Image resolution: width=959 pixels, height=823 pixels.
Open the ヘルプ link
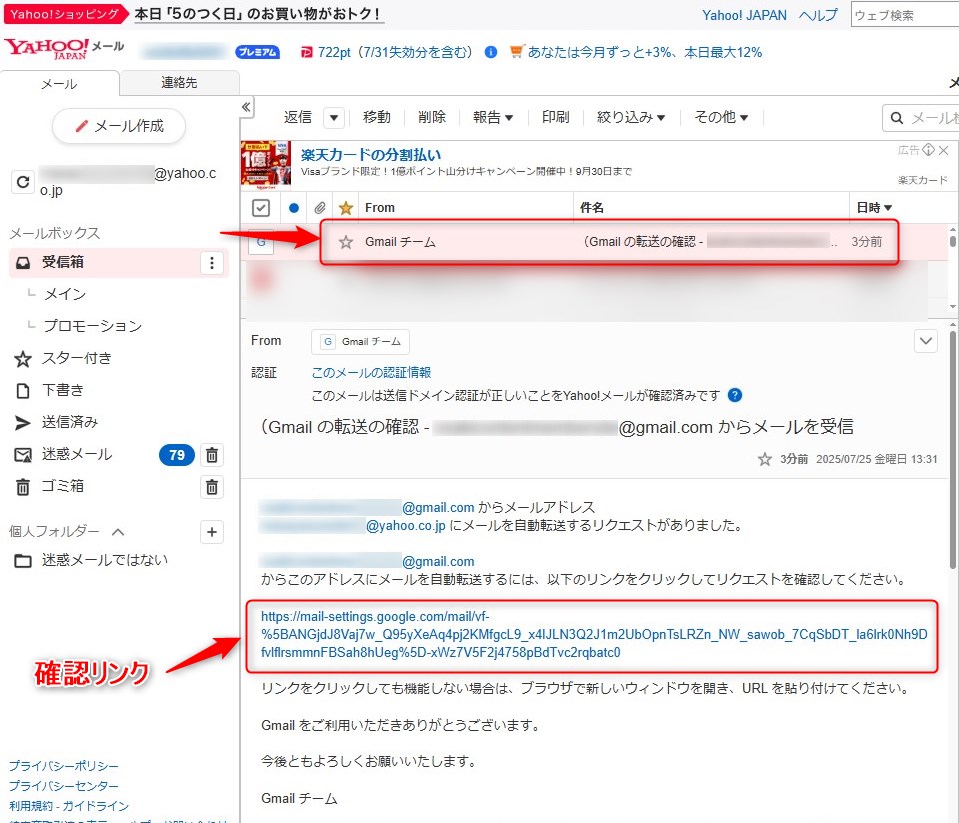(818, 15)
